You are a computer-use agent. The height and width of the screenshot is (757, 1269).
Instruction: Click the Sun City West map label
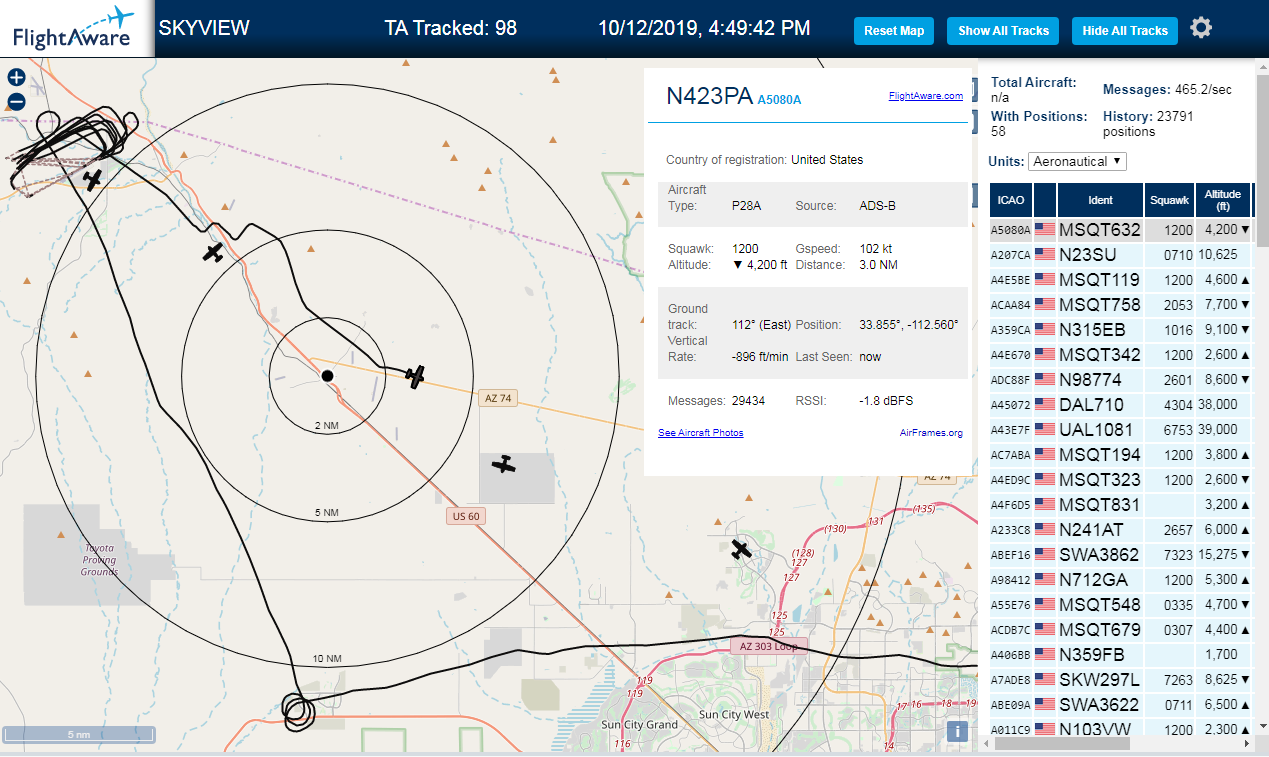tap(734, 715)
